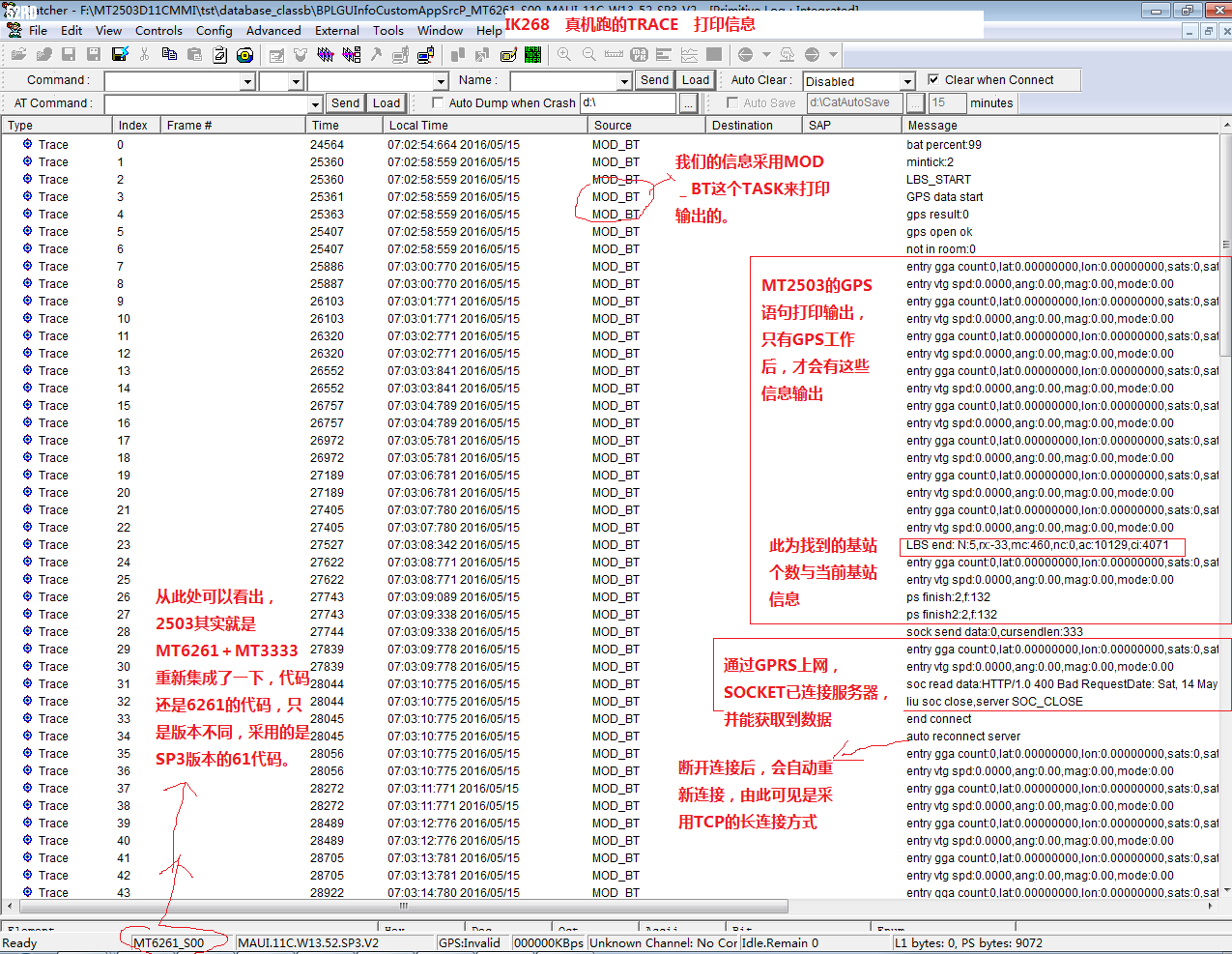Select row with message 'auto reconnect server'
1232x954 pixels.
pyautogui.click(x=609, y=737)
